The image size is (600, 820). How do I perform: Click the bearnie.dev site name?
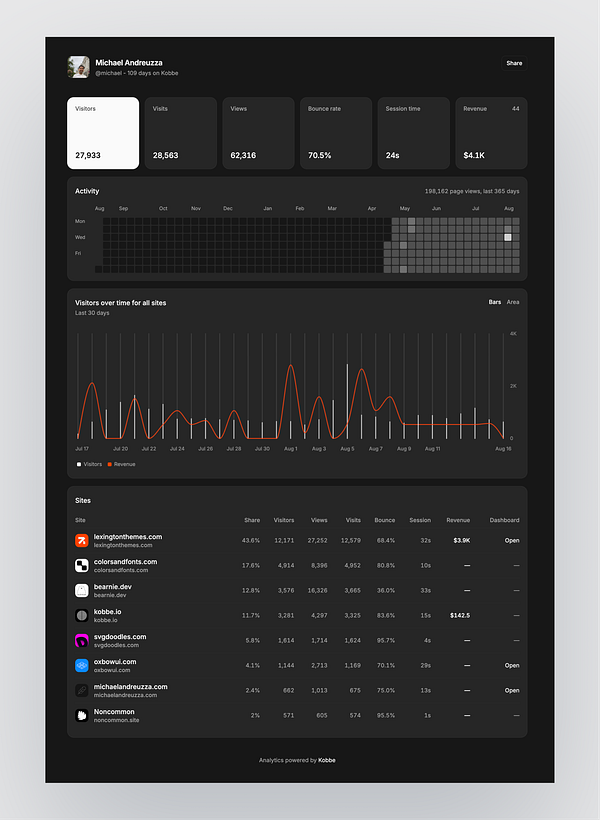(x=112, y=587)
